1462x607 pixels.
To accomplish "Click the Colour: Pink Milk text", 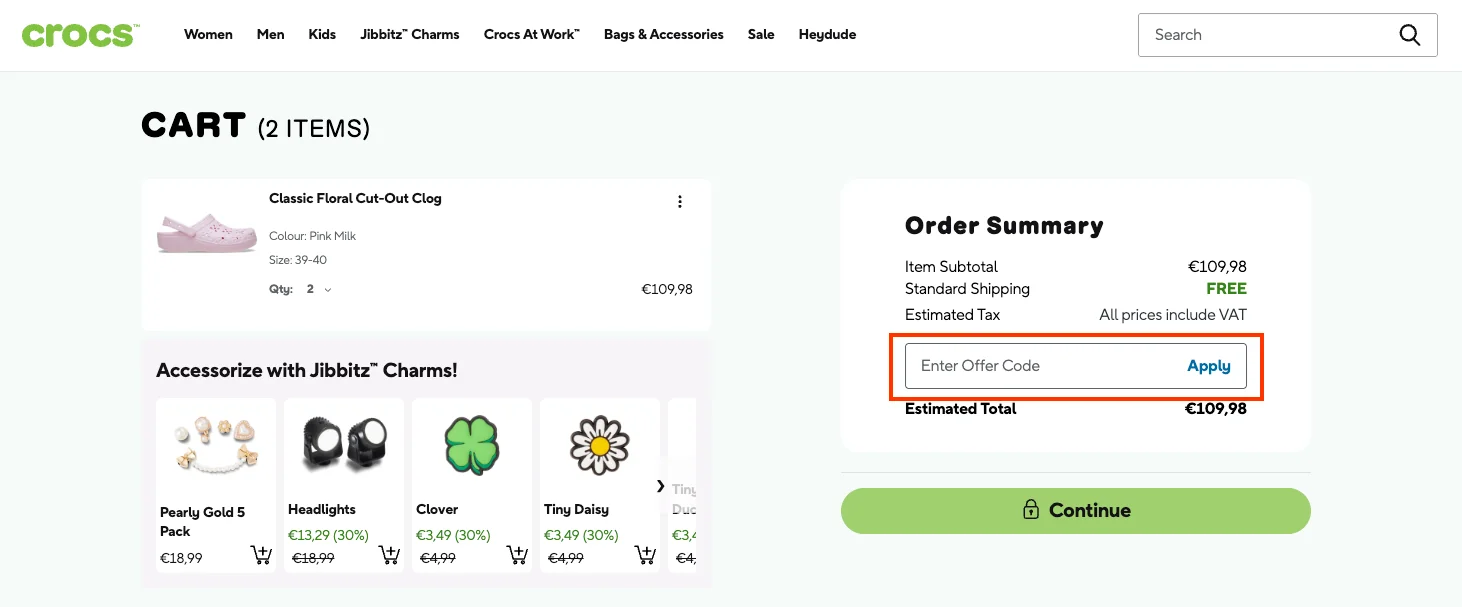I will pyautogui.click(x=312, y=236).
